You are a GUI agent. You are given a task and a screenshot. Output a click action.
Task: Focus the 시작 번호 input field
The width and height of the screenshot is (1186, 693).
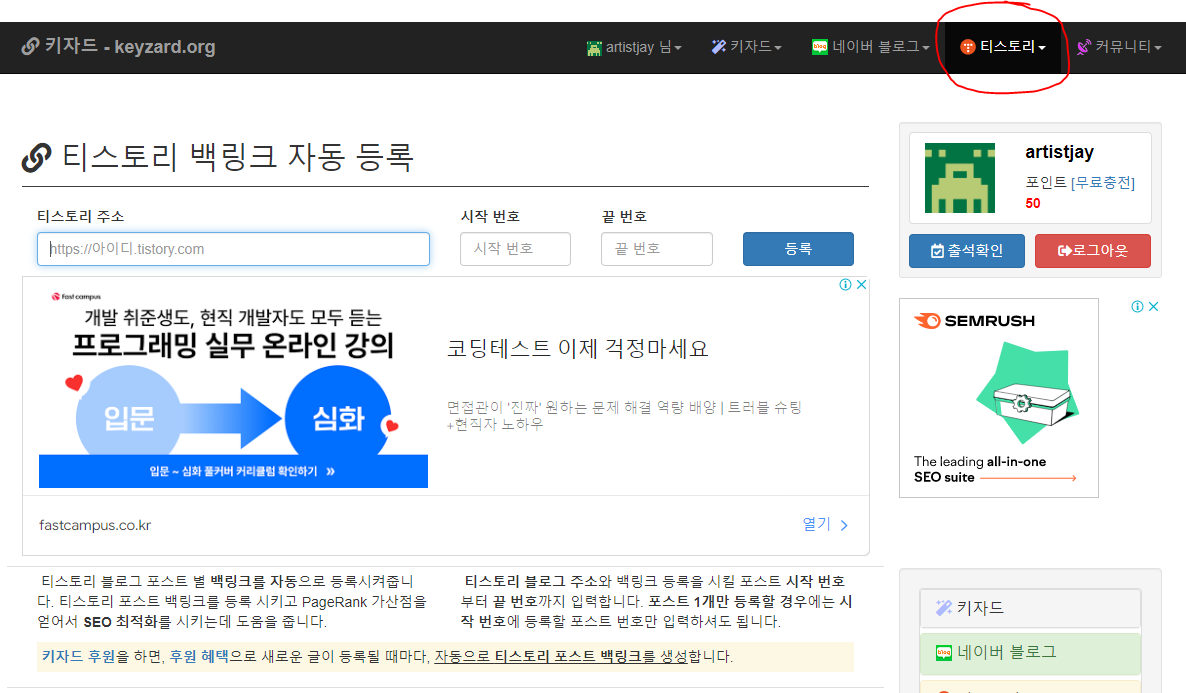click(x=515, y=249)
